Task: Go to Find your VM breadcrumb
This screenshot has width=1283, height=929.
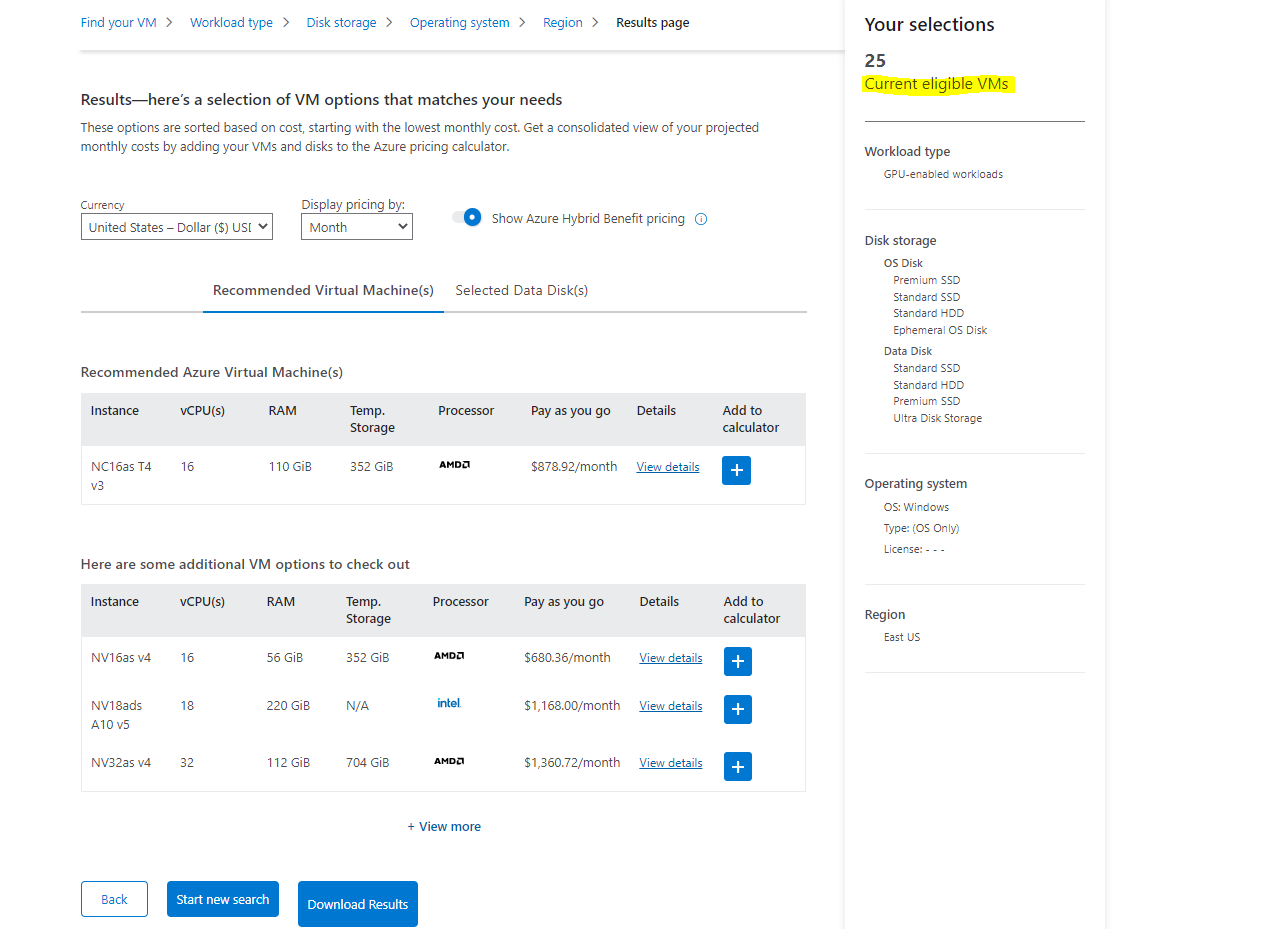Action: point(119,22)
